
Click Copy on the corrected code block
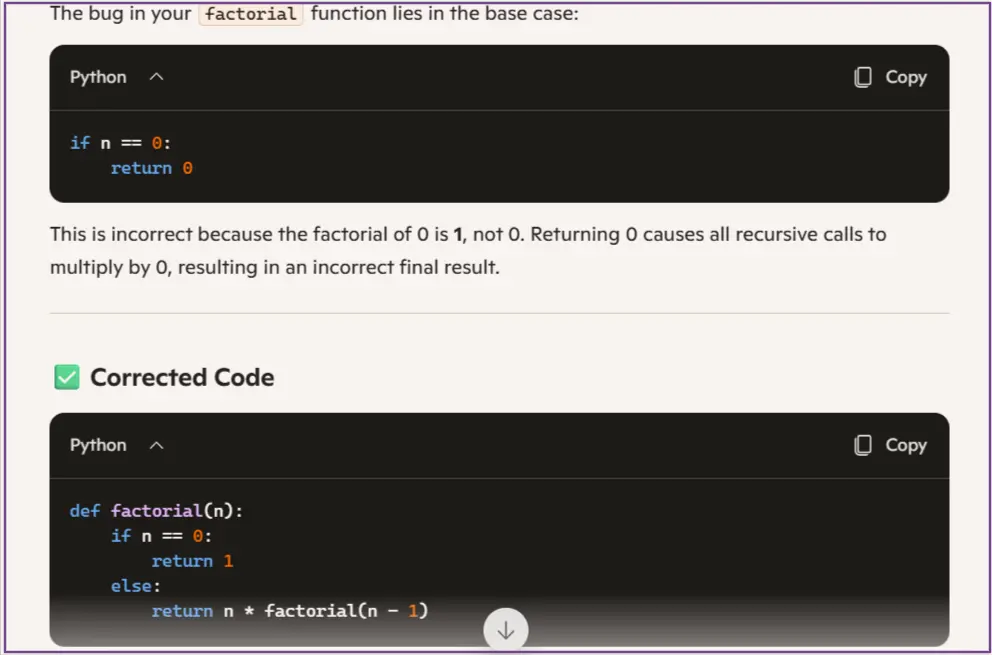[x=889, y=445]
